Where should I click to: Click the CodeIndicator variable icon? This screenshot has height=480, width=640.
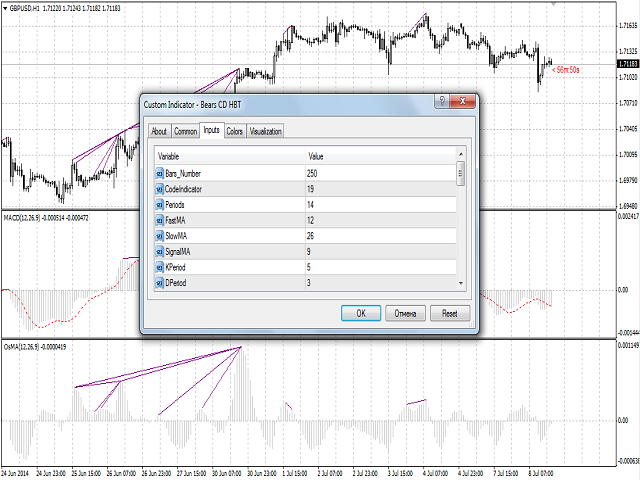tap(159, 189)
